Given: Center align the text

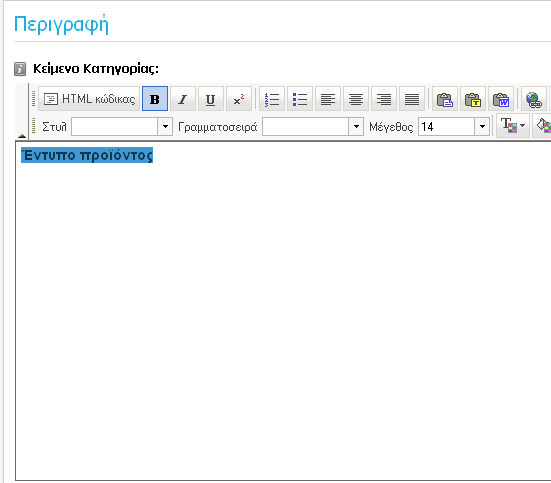Looking at the screenshot, I should (356, 99).
